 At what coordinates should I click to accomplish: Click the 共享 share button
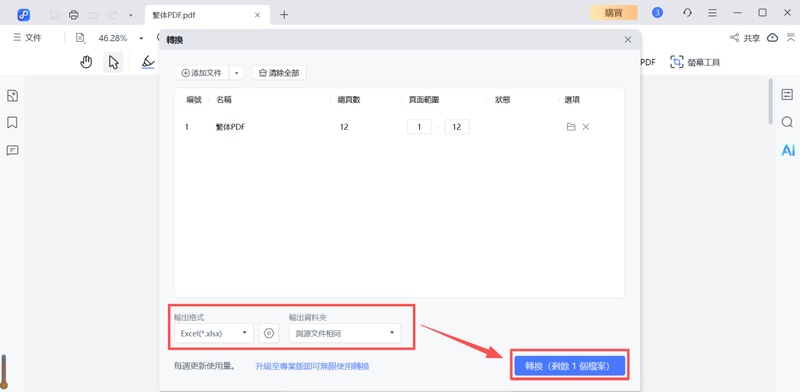point(744,38)
